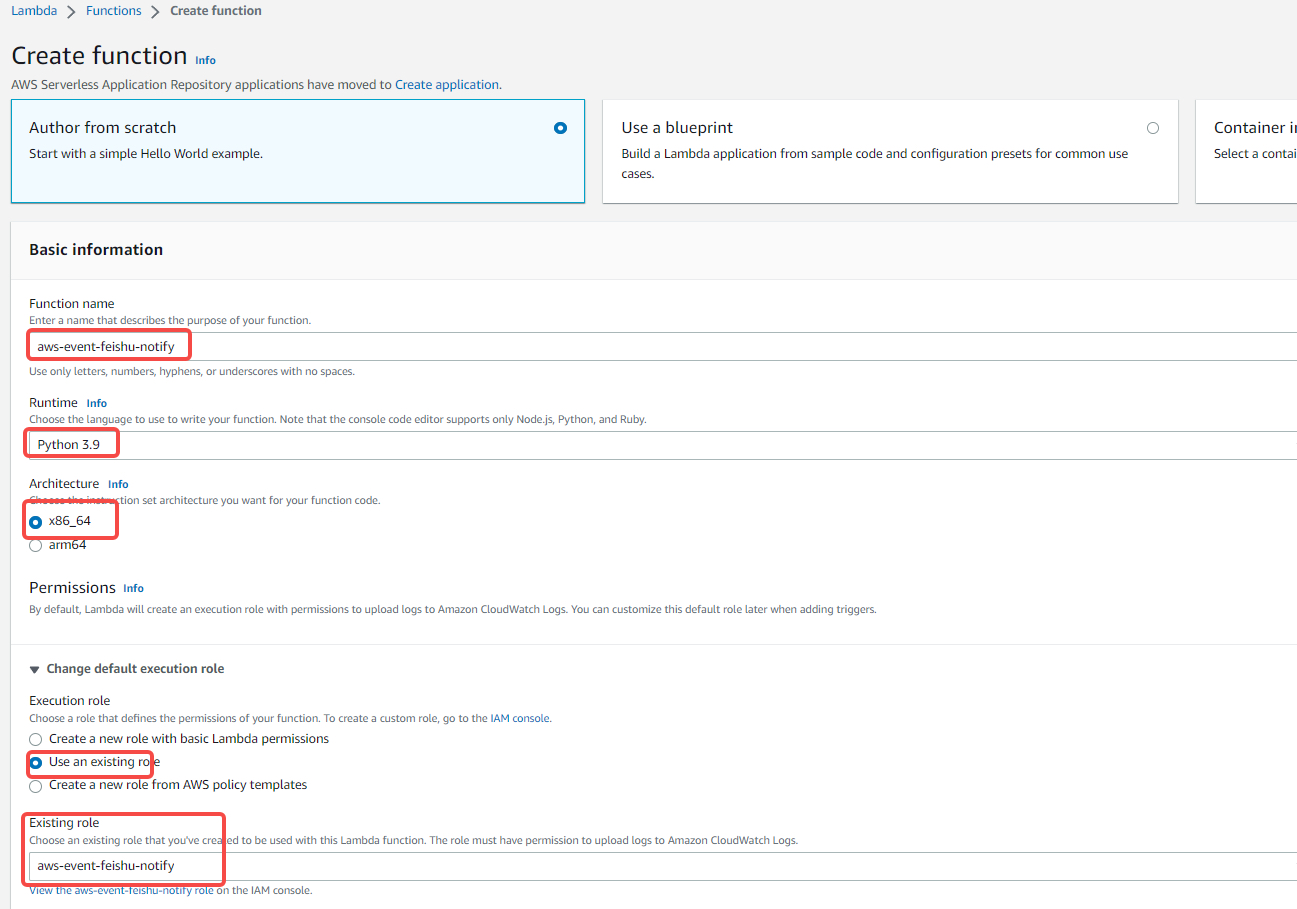Select the arm64 architecture radio button

click(36, 546)
